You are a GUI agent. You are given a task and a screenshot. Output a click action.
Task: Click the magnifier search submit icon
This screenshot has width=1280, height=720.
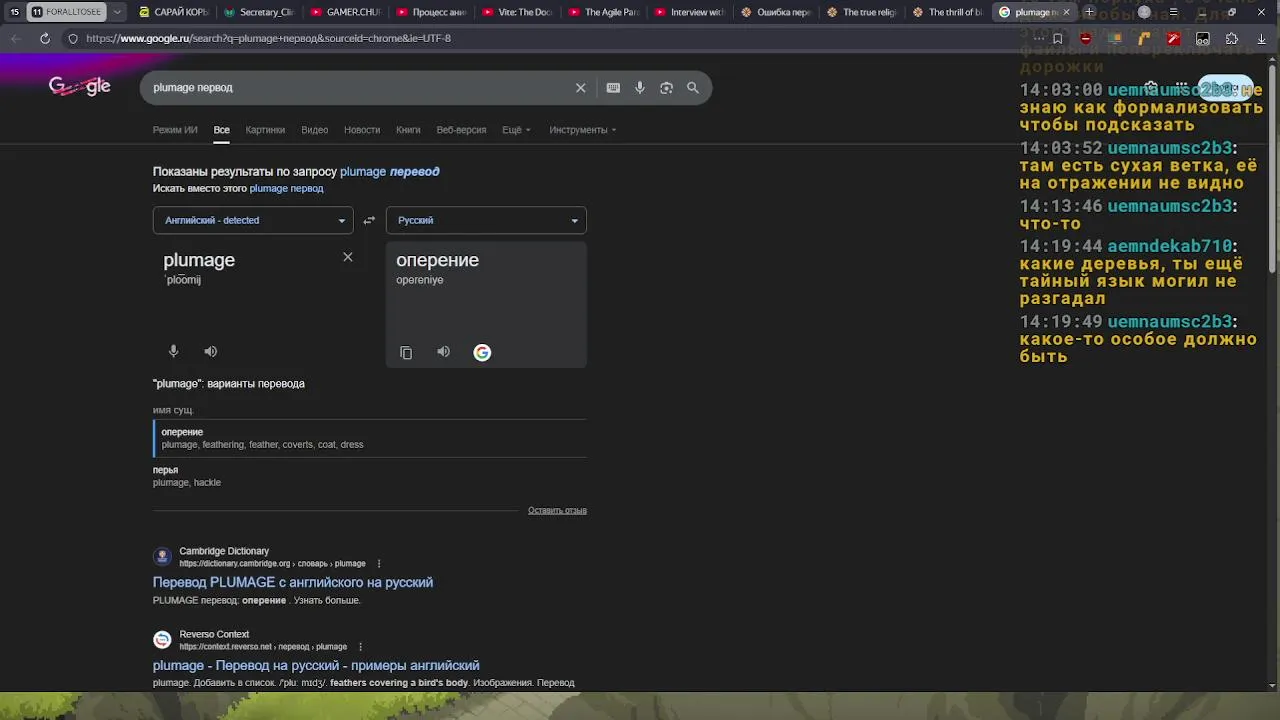[x=693, y=88]
